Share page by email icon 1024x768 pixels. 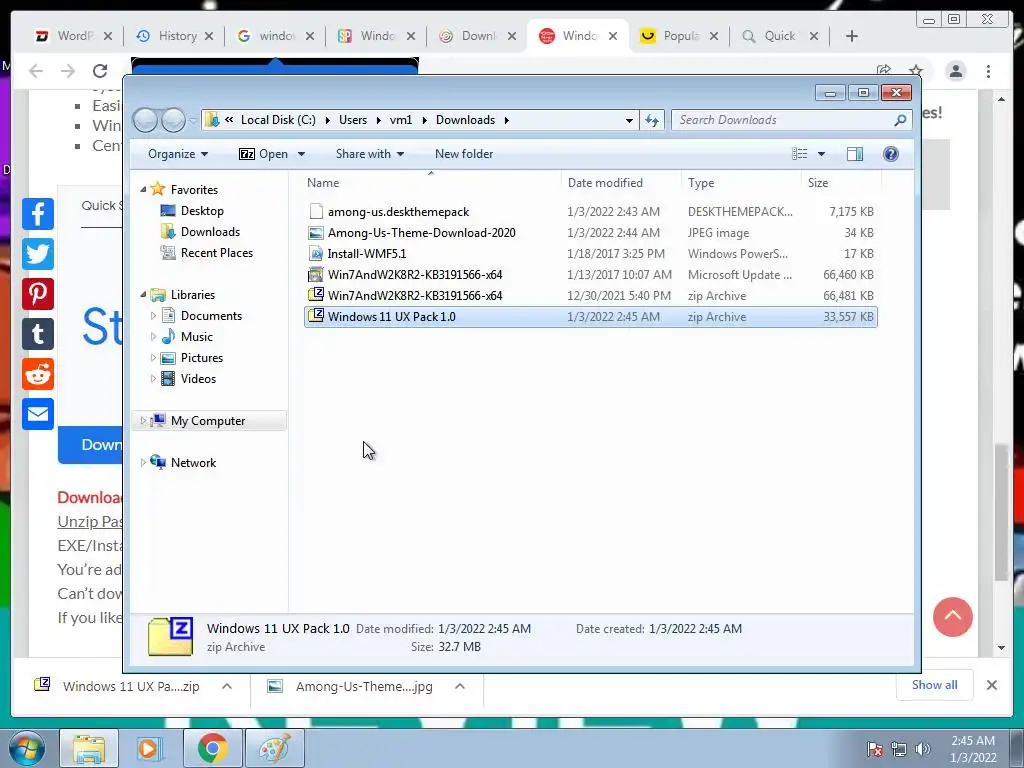[38, 414]
